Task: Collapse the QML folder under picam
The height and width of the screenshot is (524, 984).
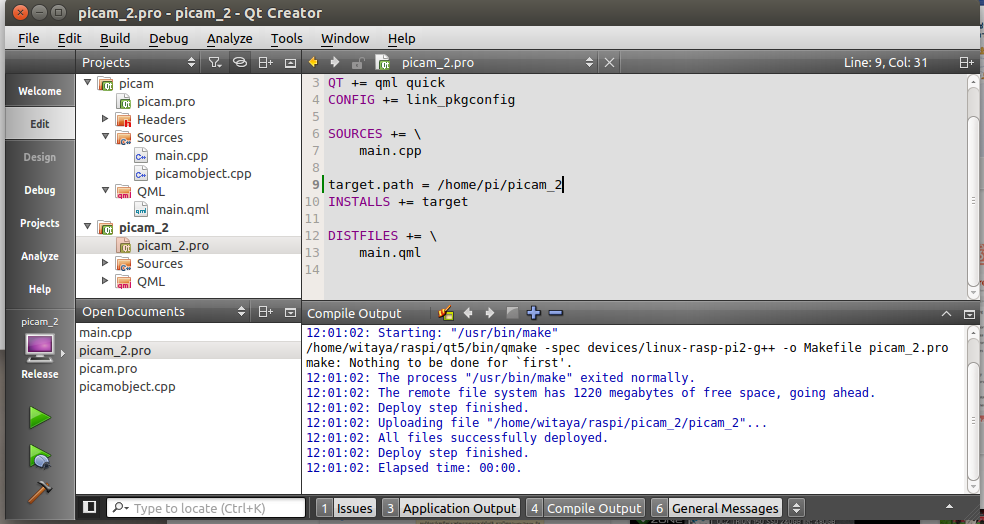Action: (105, 191)
